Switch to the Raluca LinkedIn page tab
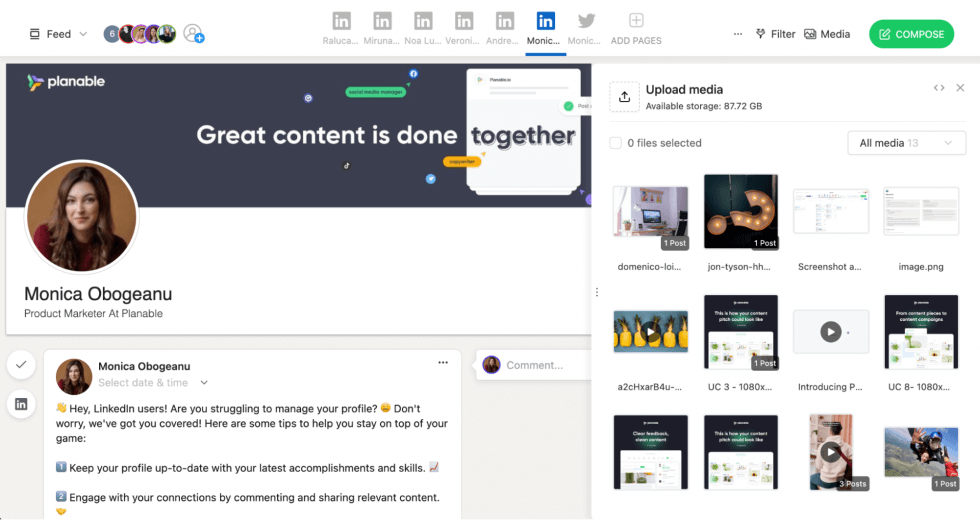980x520 pixels. point(341,21)
